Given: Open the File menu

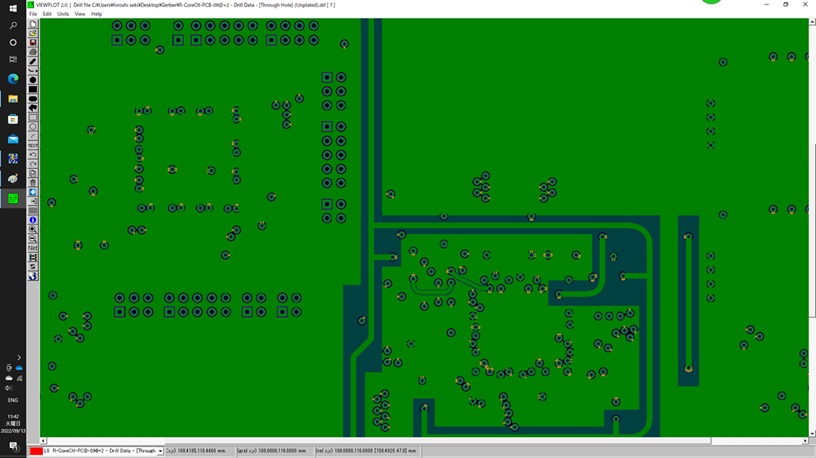Looking at the screenshot, I should (33, 14).
